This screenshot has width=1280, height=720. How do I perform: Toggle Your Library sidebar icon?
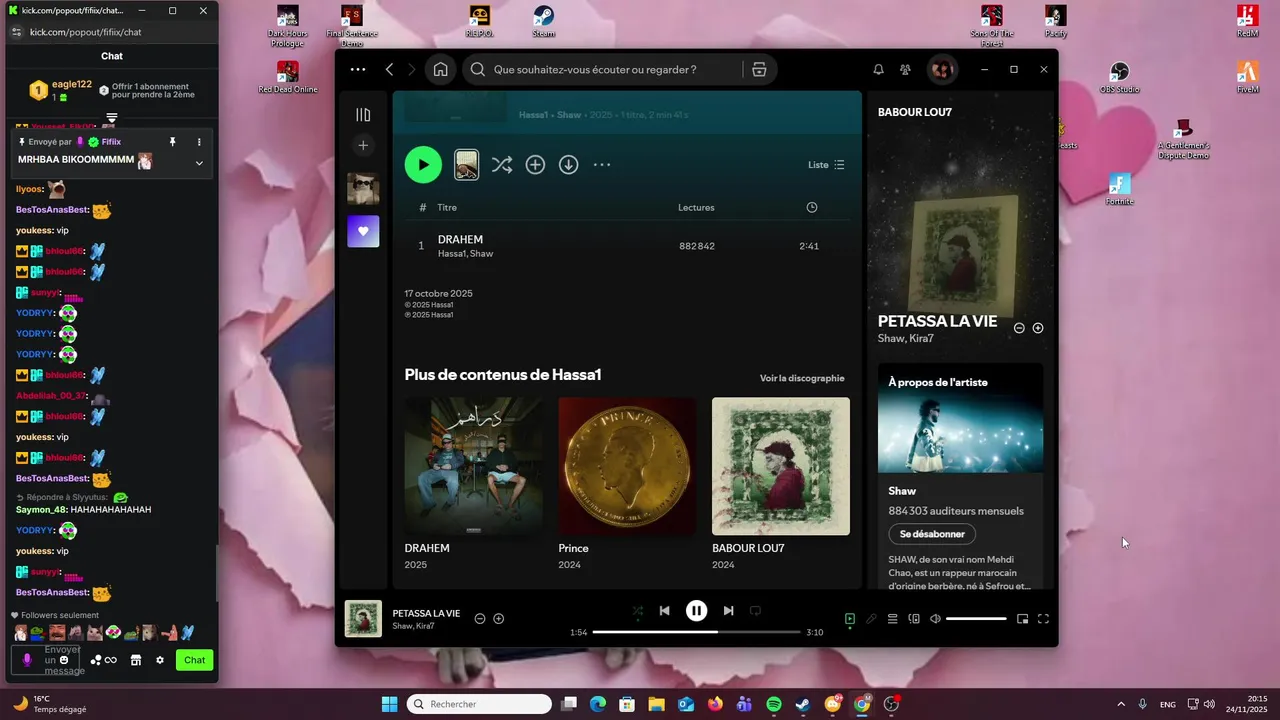tap(363, 115)
